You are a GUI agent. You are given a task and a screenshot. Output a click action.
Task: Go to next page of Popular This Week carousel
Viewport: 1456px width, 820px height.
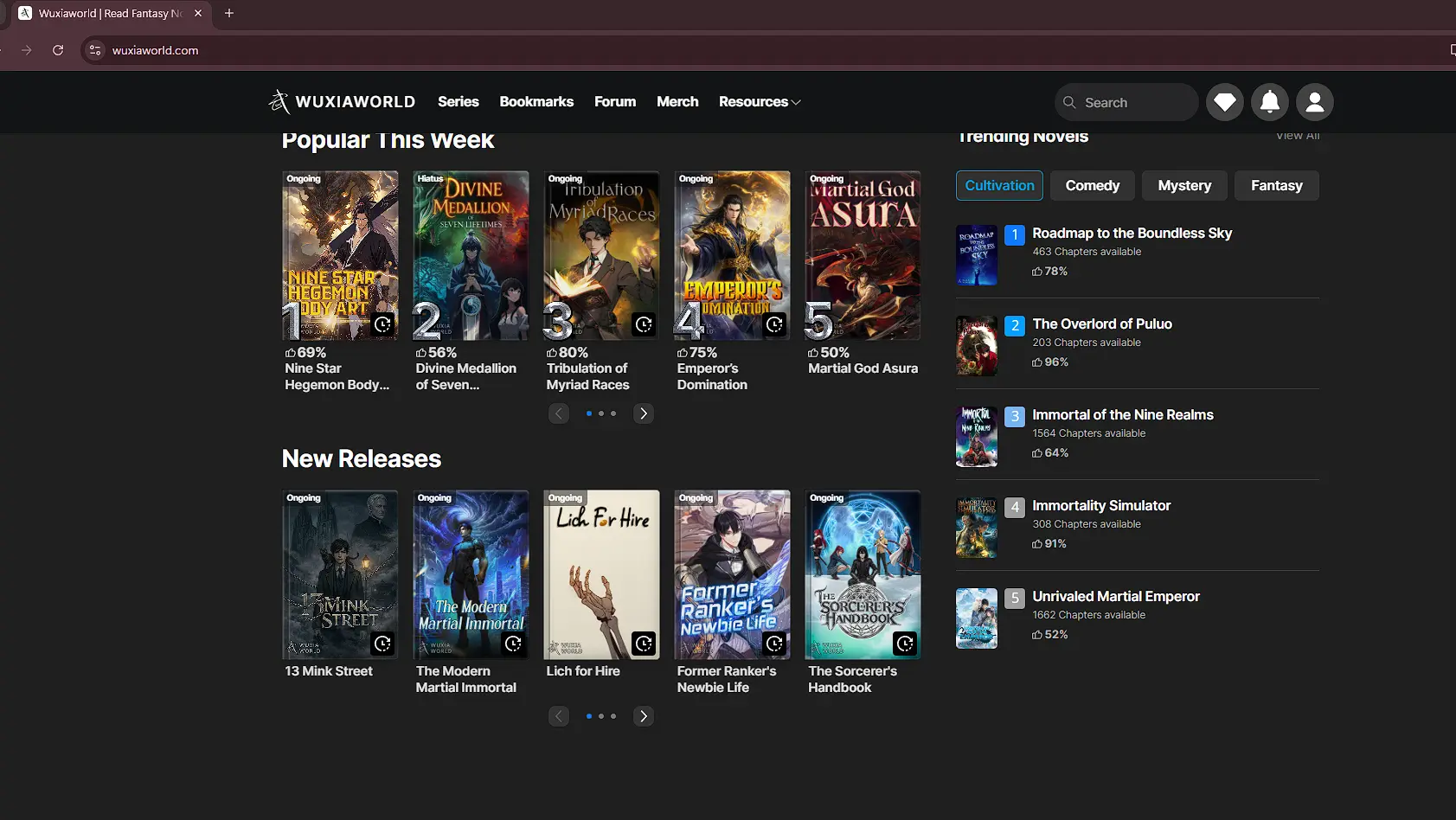pos(644,413)
